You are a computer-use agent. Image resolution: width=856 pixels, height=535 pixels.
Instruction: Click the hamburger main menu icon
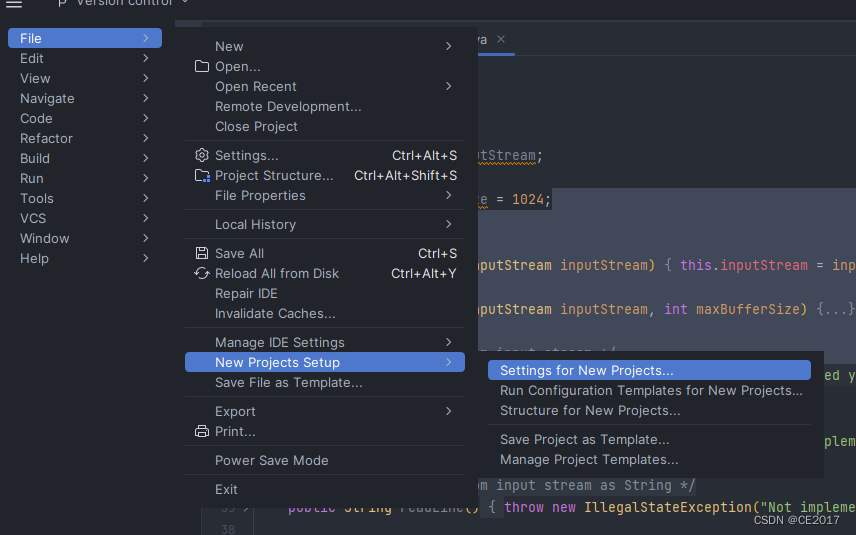tap(14, 4)
